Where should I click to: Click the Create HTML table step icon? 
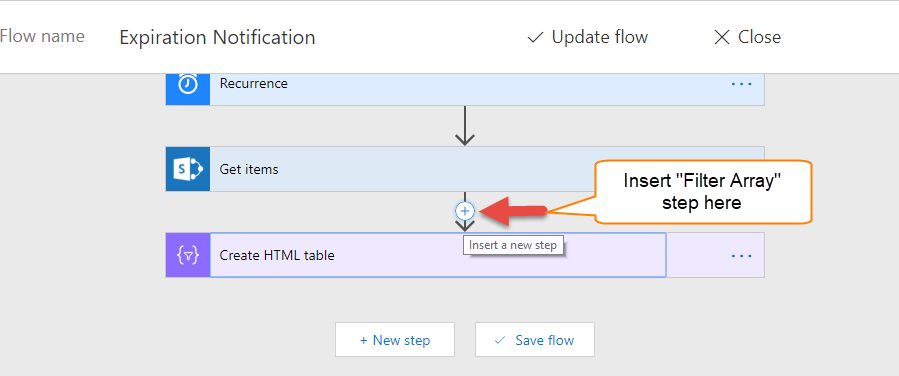[x=188, y=256]
